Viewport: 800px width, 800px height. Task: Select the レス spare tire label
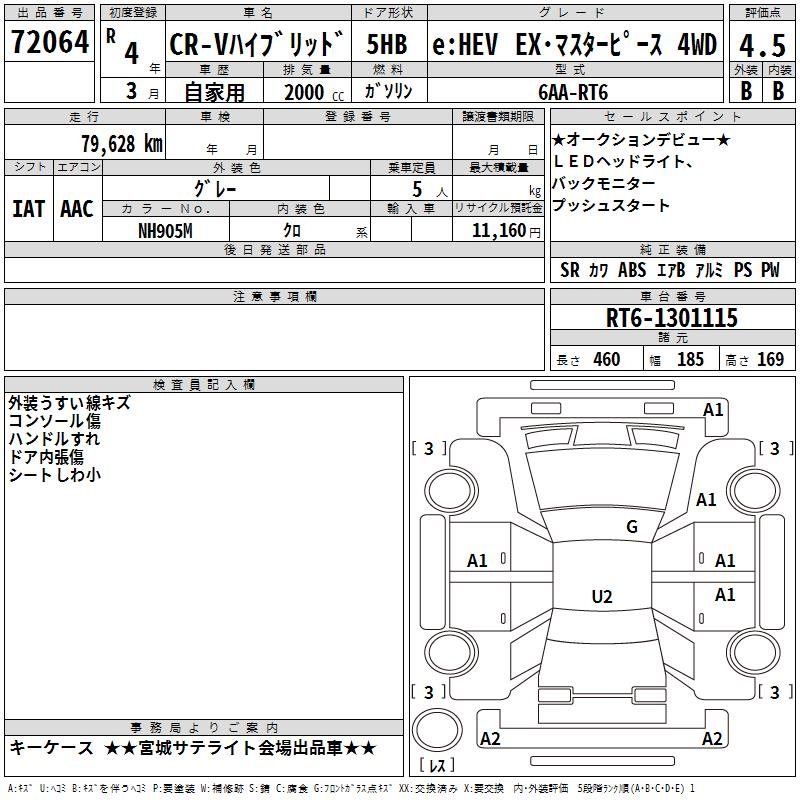(x=437, y=765)
